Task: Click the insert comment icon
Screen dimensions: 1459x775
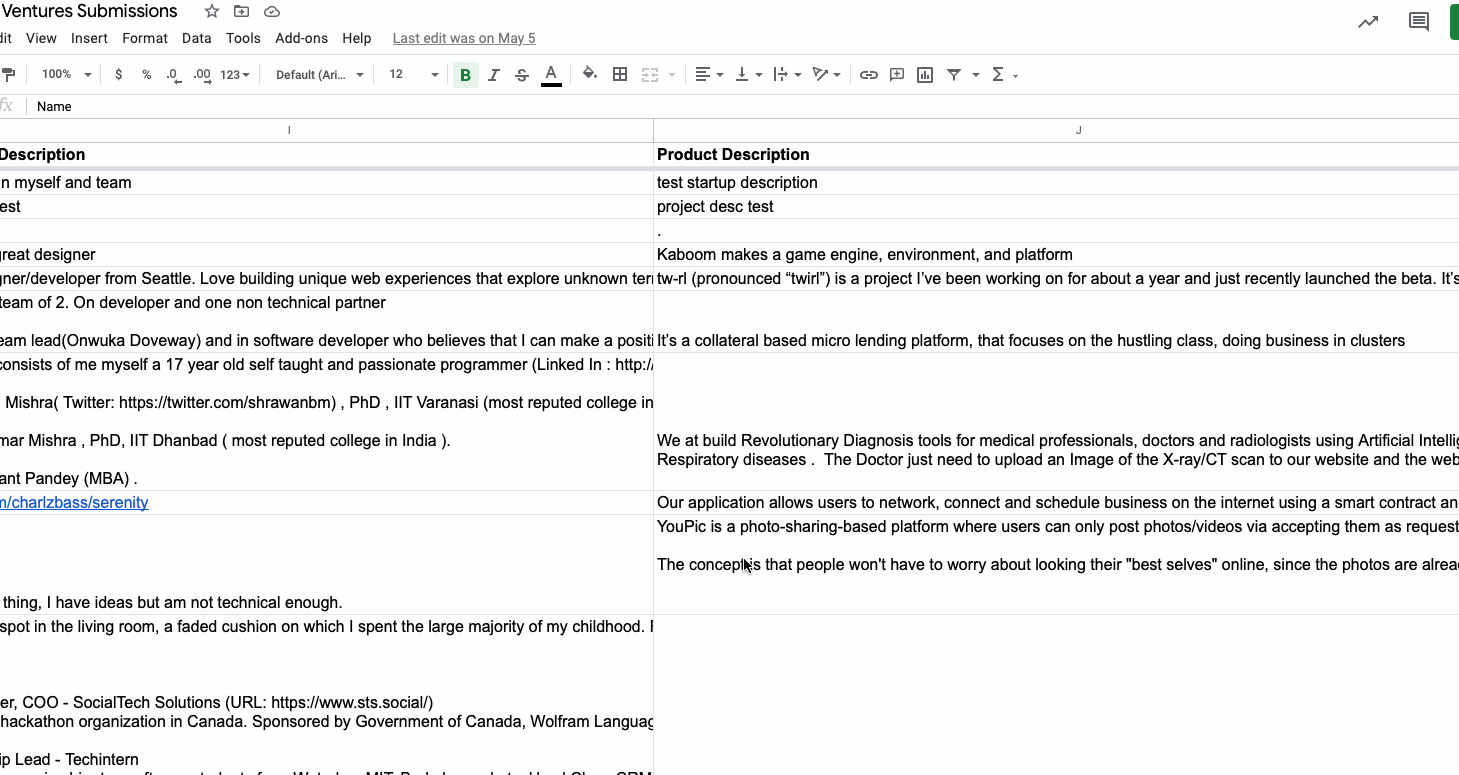Action: click(897, 75)
